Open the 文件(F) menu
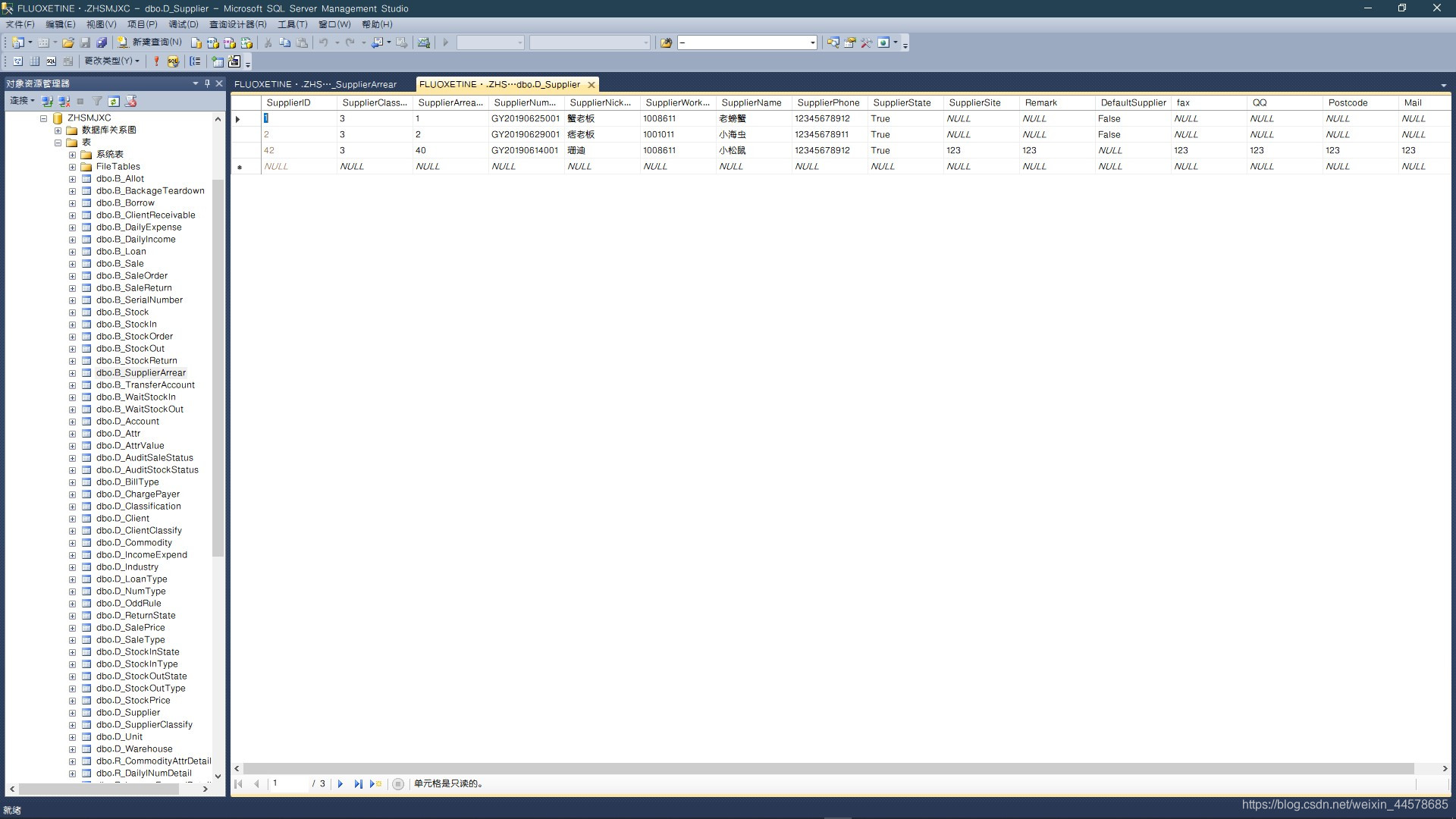Image resolution: width=1456 pixels, height=819 pixels. tap(20, 24)
